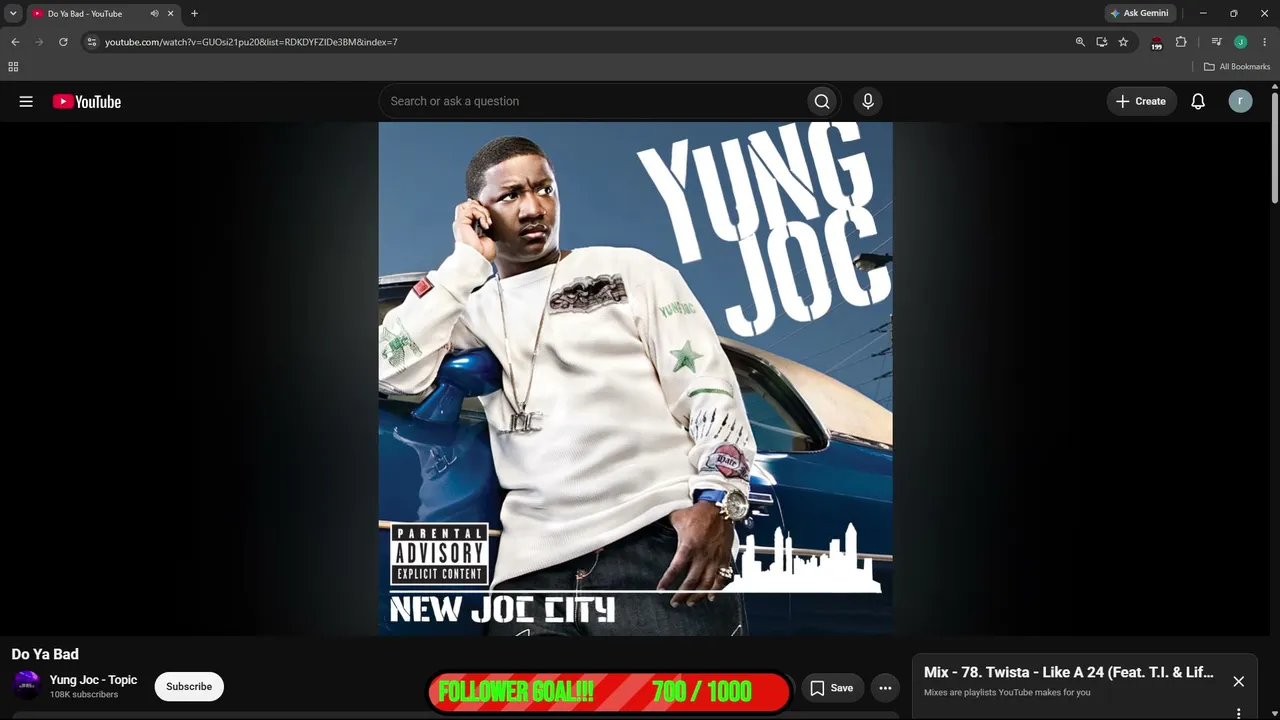Open the red extension with badge 199
The height and width of the screenshot is (720, 1280).
1156,43
